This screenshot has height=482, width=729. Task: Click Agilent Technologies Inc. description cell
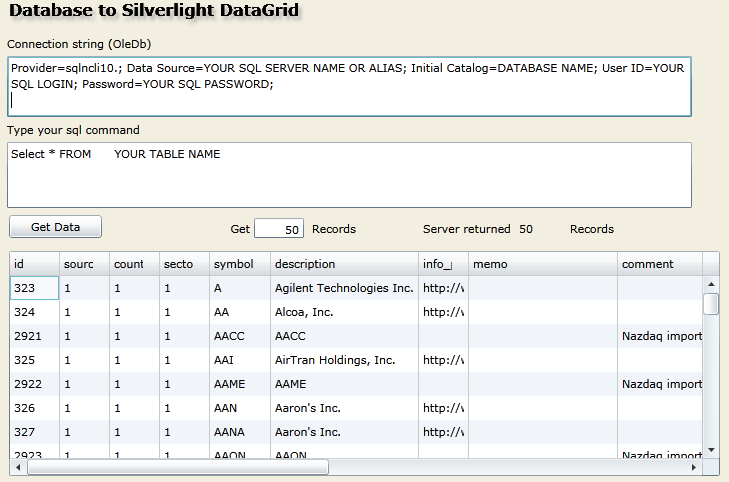344,288
